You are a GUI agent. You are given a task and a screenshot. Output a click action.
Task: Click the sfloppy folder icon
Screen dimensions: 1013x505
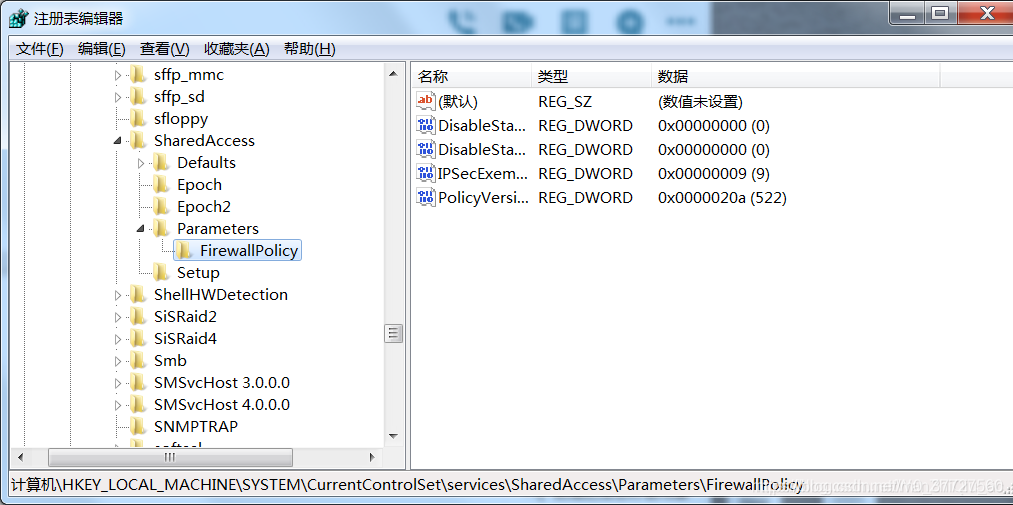pos(138,119)
